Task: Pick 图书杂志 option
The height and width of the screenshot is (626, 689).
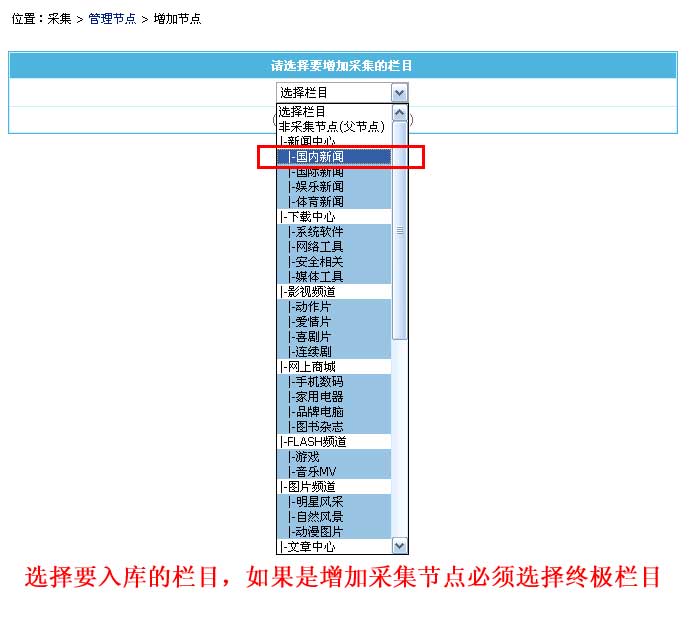Action: pyautogui.click(x=316, y=427)
